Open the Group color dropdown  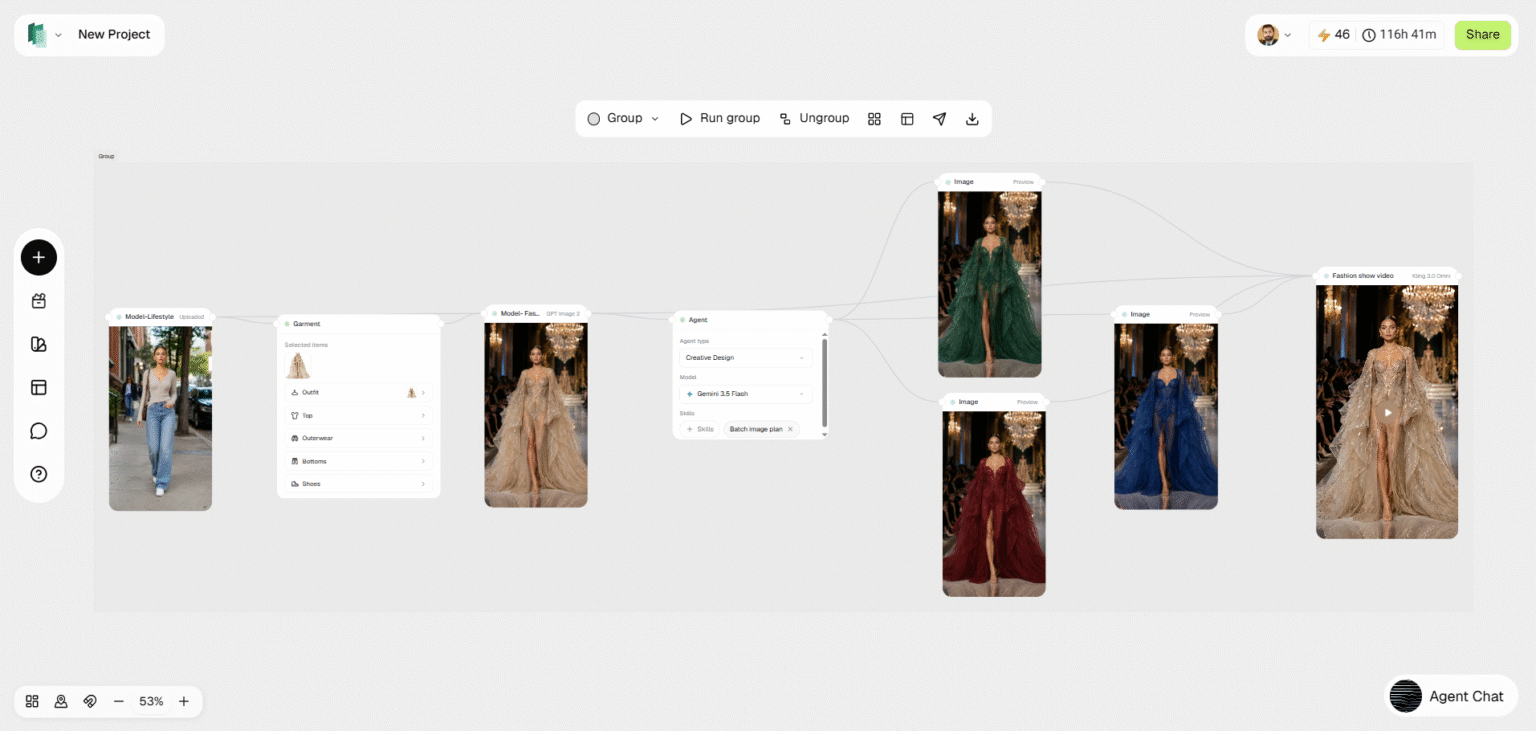[x=623, y=118]
